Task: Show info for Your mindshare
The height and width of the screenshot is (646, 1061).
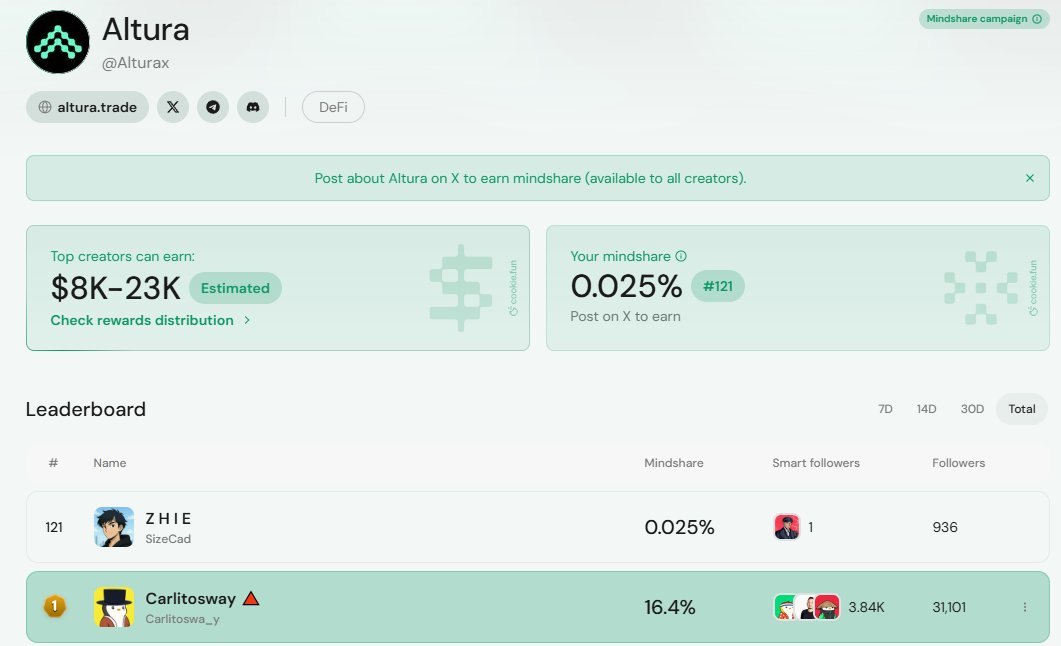Action: click(x=681, y=256)
